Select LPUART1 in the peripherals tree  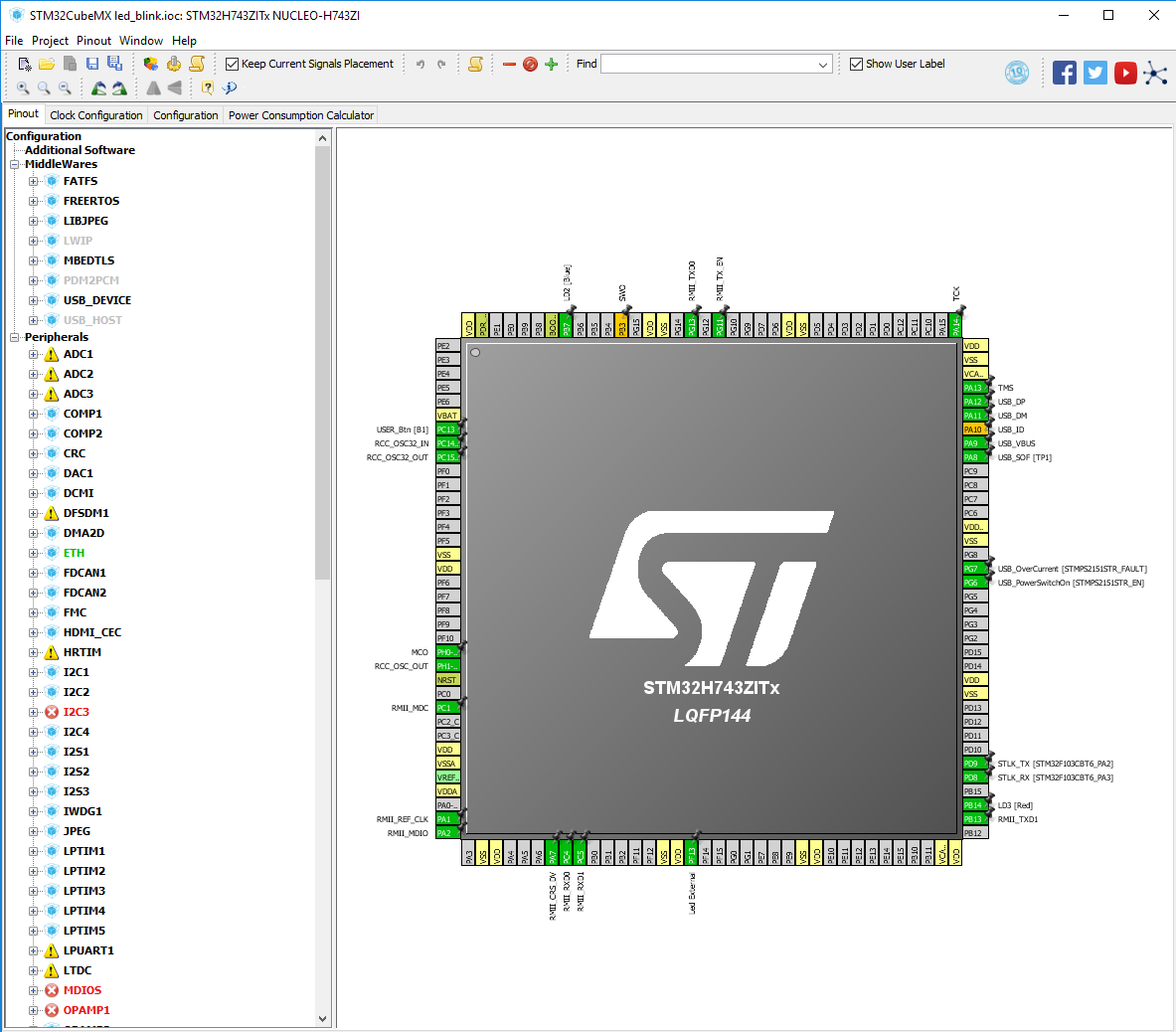[88, 951]
